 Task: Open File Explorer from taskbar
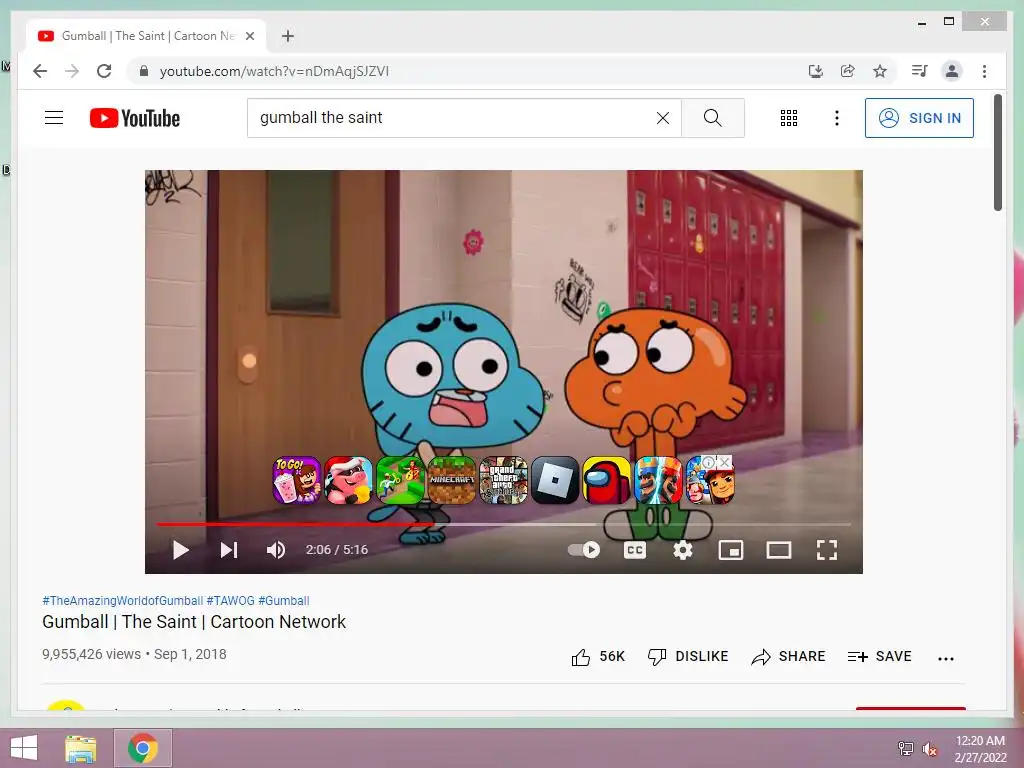pos(80,748)
